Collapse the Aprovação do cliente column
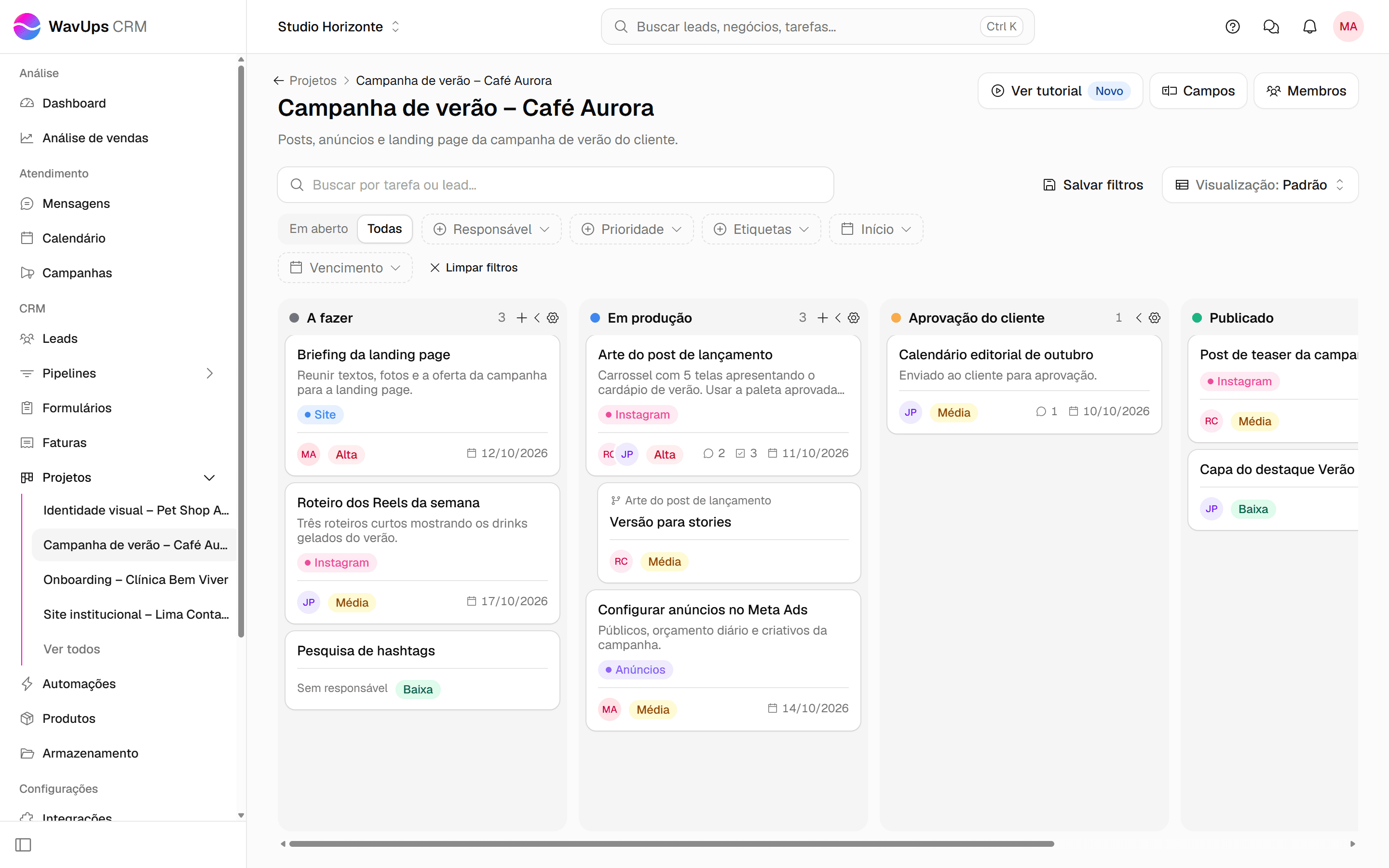Screen dimensions: 1389x868 (x=1139, y=318)
